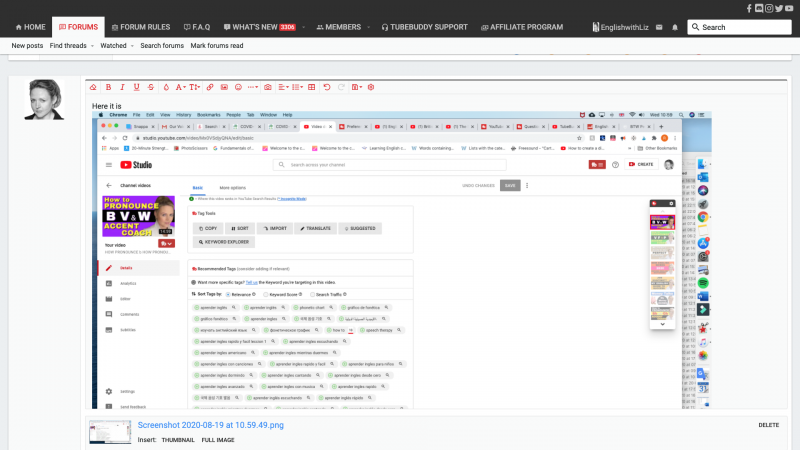Viewport: 800px width, 450px height.
Task: Click the camera media icon
Action: (x=268, y=88)
